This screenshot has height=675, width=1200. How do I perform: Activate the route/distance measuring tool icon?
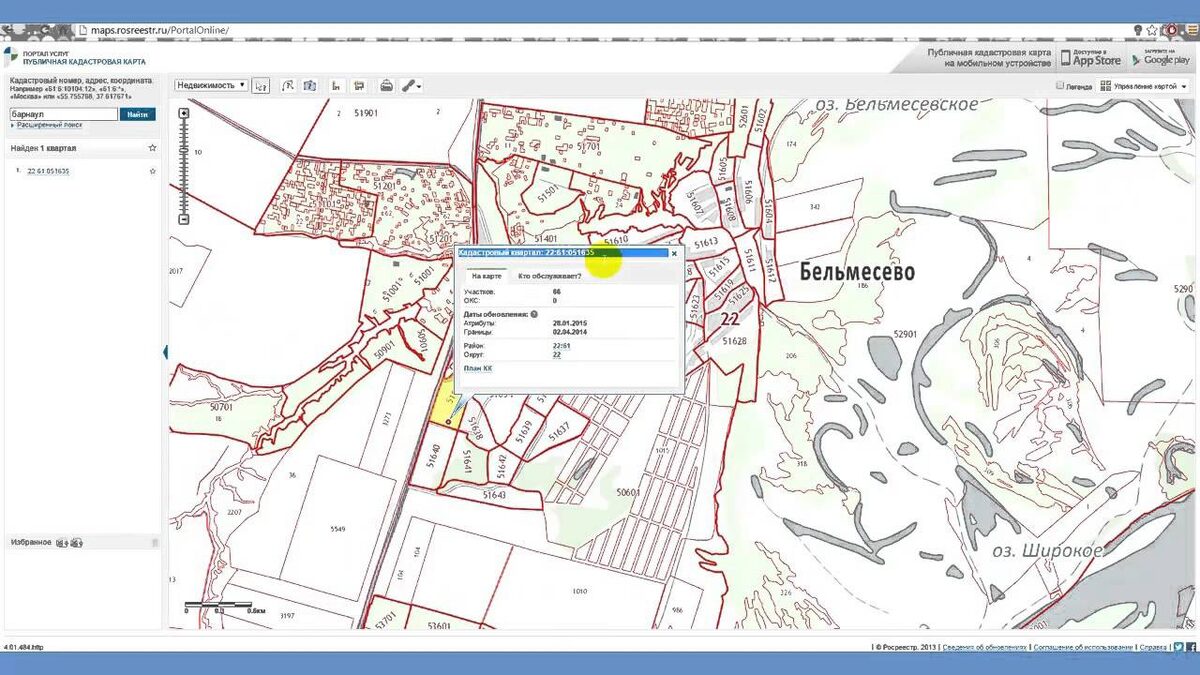tap(287, 85)
